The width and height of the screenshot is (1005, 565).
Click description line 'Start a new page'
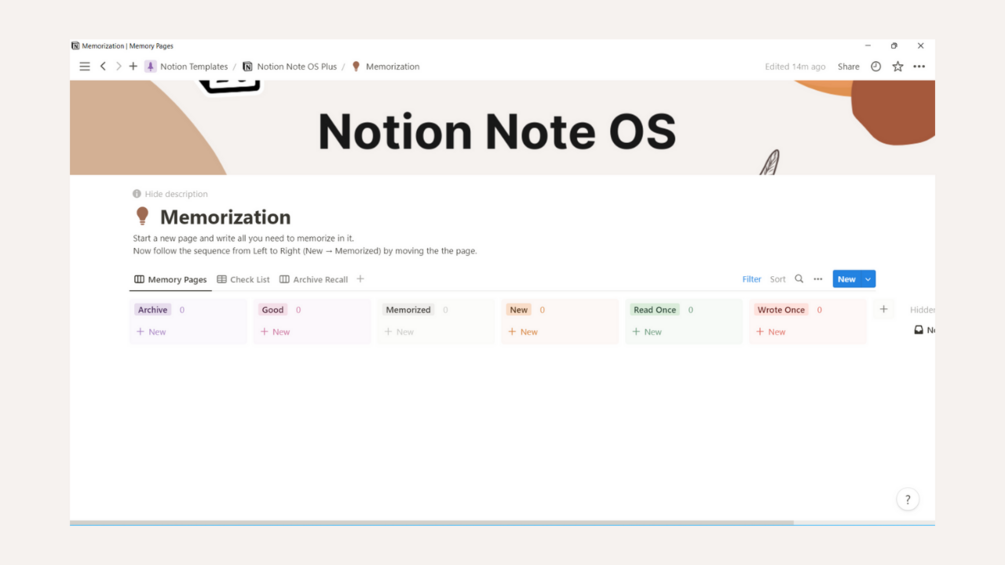(x=243, y=238)
